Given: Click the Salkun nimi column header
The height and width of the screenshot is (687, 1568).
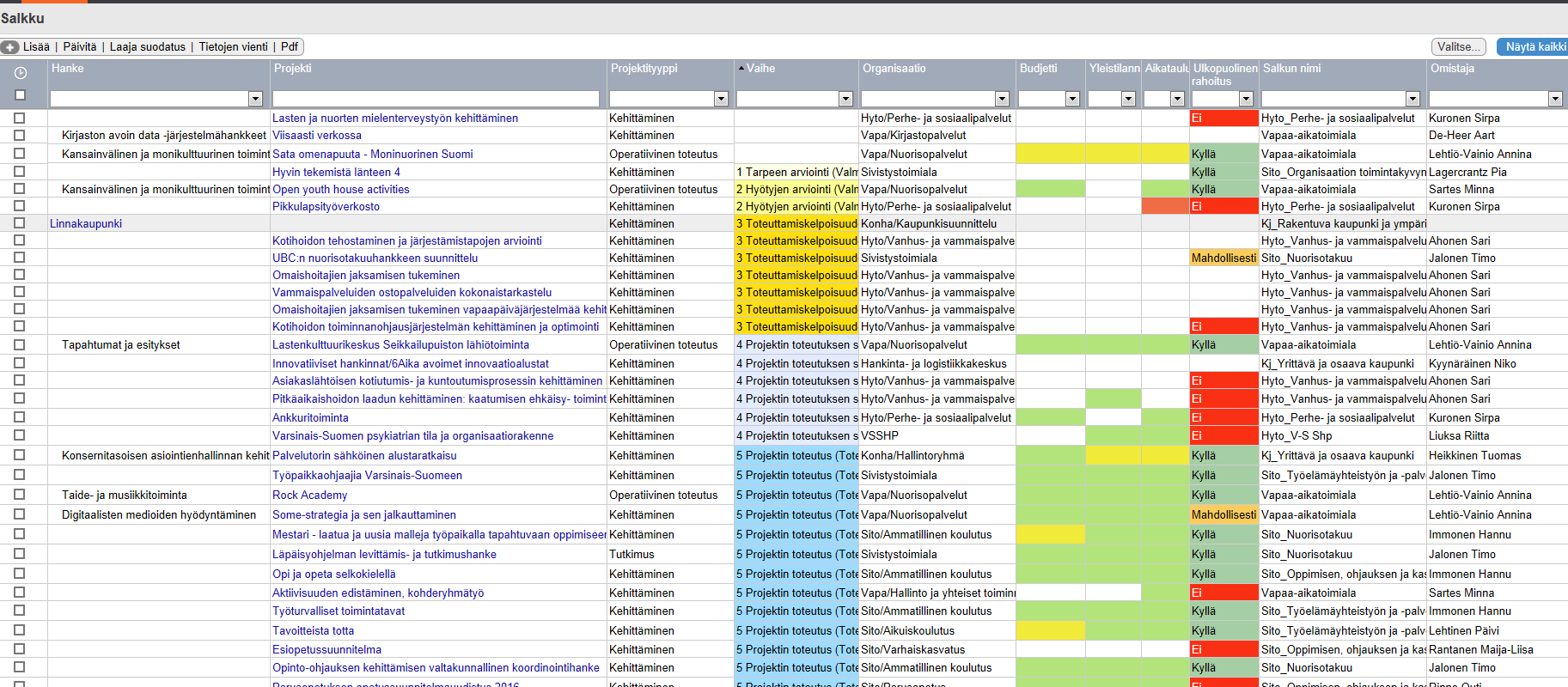Looking at the screenshot, I should pyautogui.click(x=1291, y=69).
